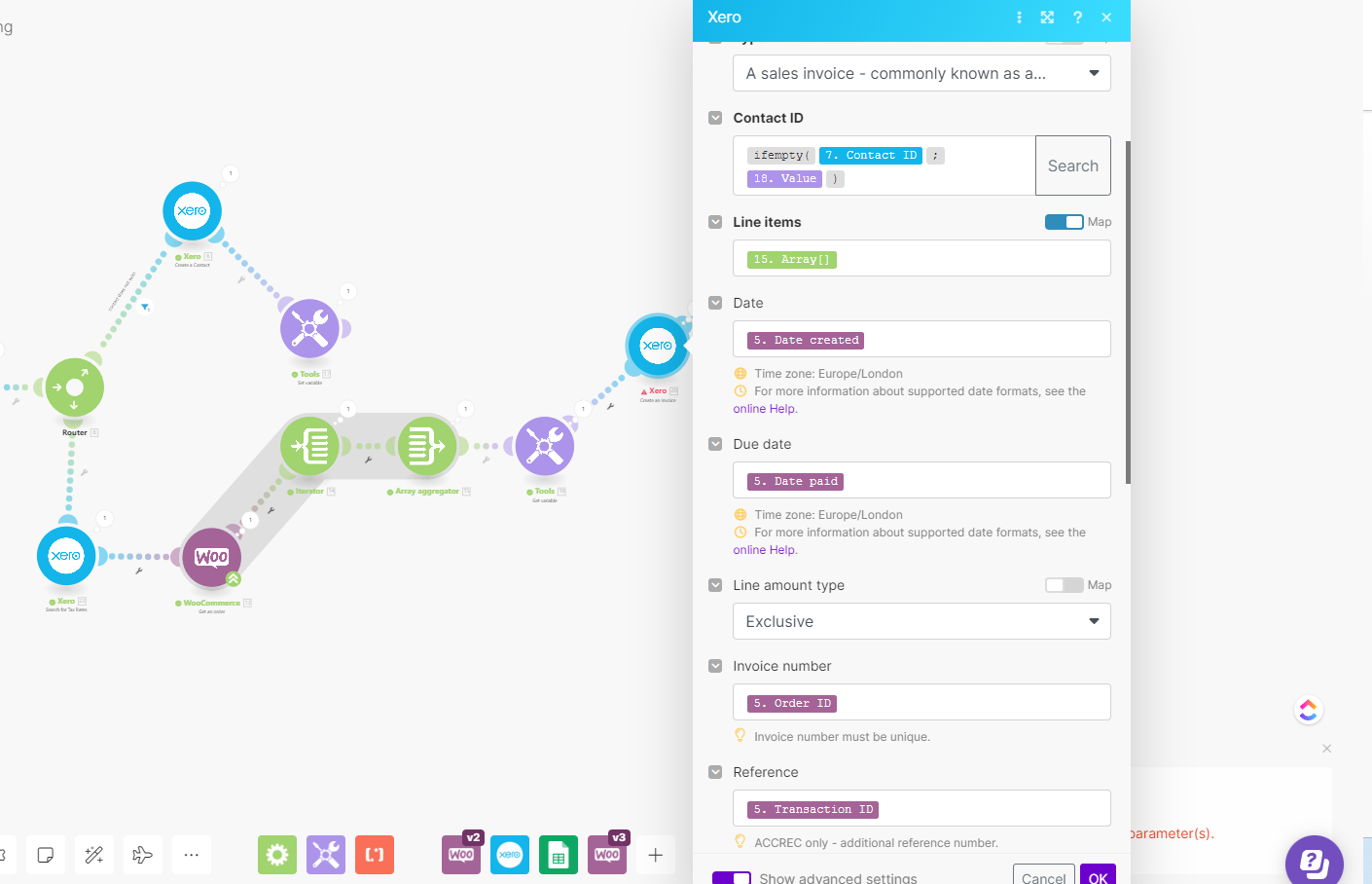Open the green Flow control gear tool
Viewport: 1372px width, 884px height.
click(x=277, y=855)
